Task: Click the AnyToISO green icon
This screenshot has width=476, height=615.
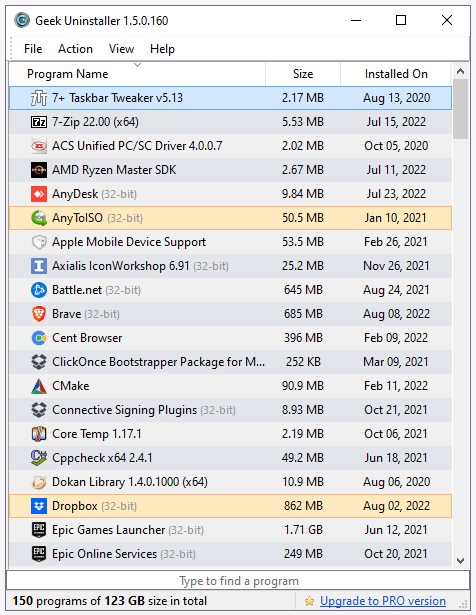Action: tap(39, 218)
